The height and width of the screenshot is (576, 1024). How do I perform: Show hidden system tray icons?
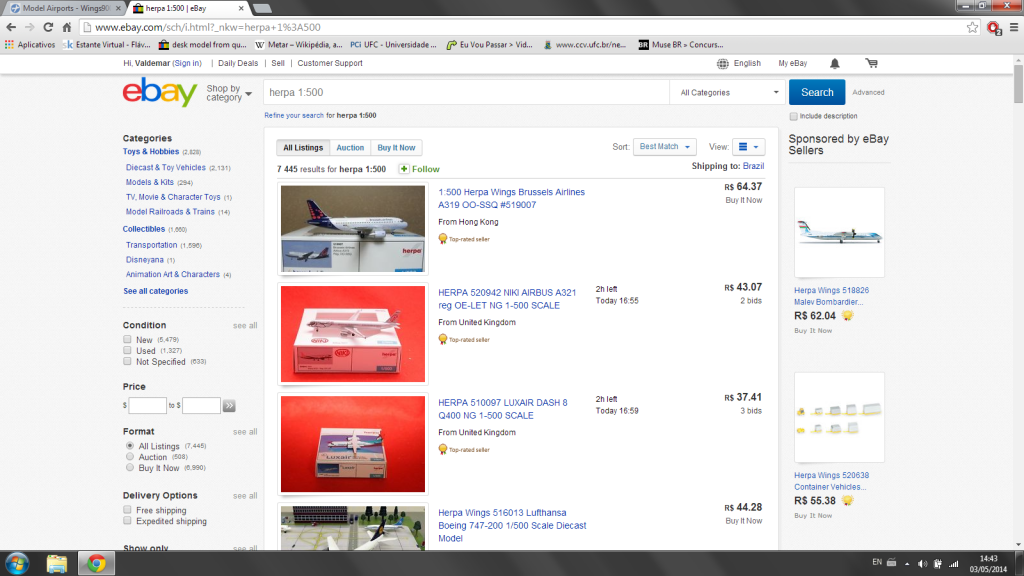pos(907,564)
